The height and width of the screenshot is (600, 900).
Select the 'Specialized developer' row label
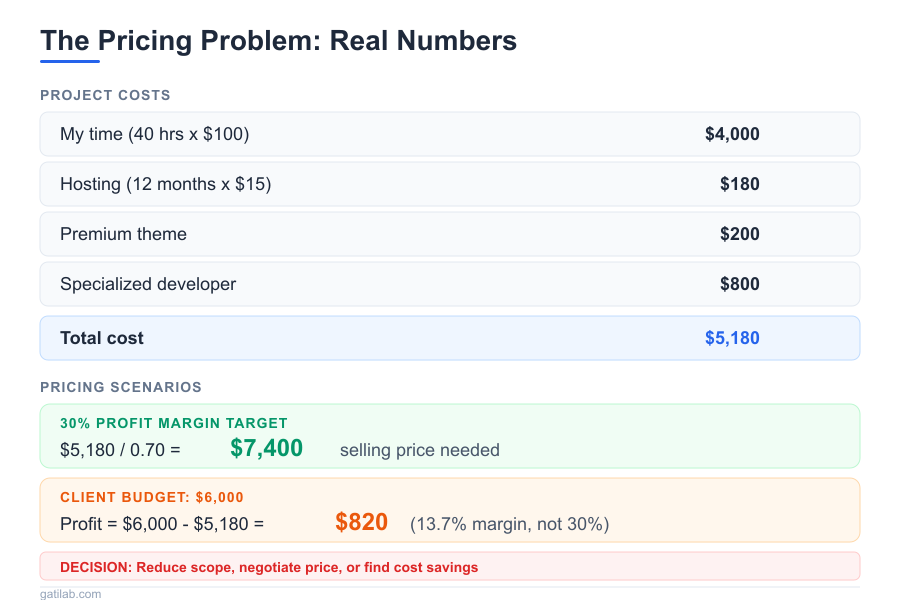(x=148, y=284)
